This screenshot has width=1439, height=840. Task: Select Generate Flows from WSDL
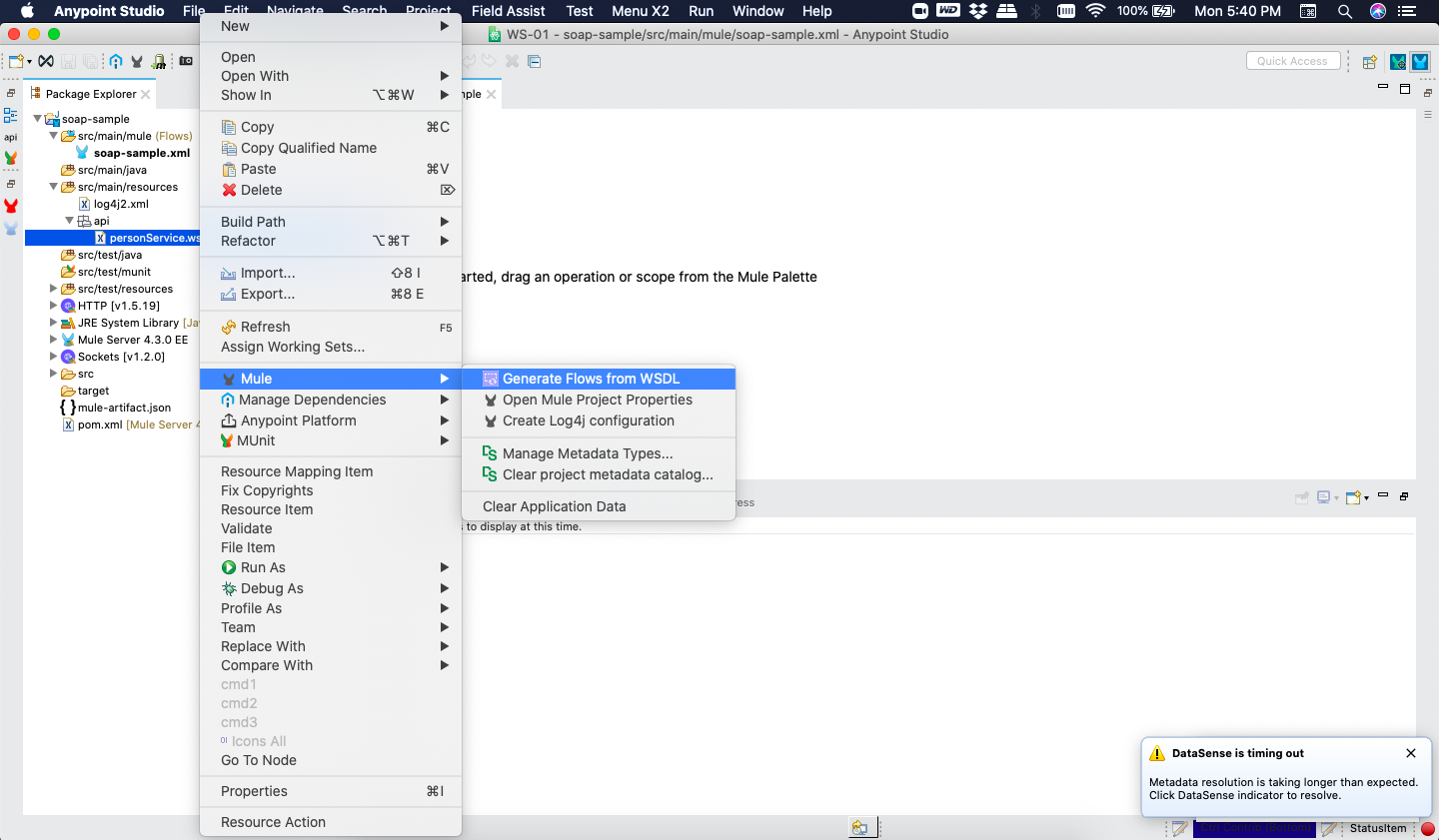(x=599, y=379)
